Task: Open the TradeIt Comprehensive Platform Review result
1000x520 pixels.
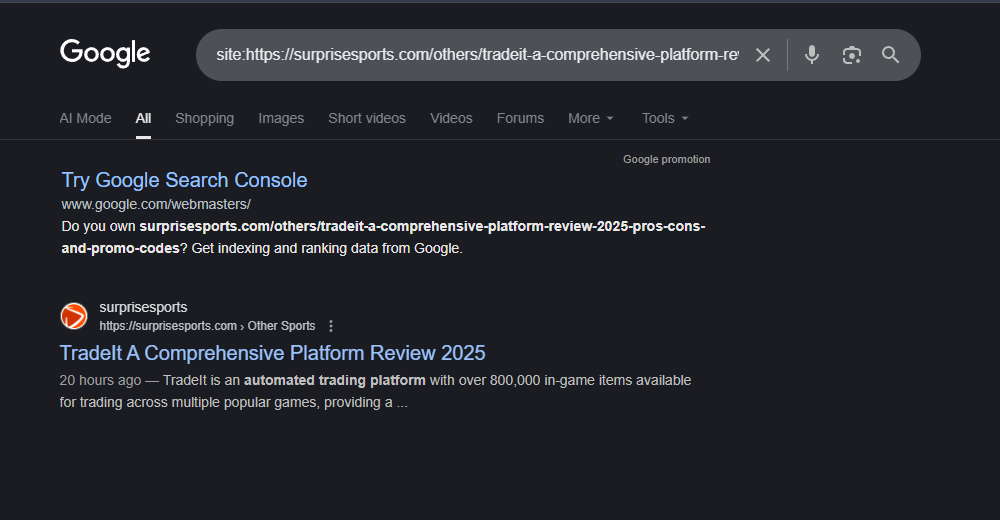Action: pyautogui.click(x=272, y=353)
